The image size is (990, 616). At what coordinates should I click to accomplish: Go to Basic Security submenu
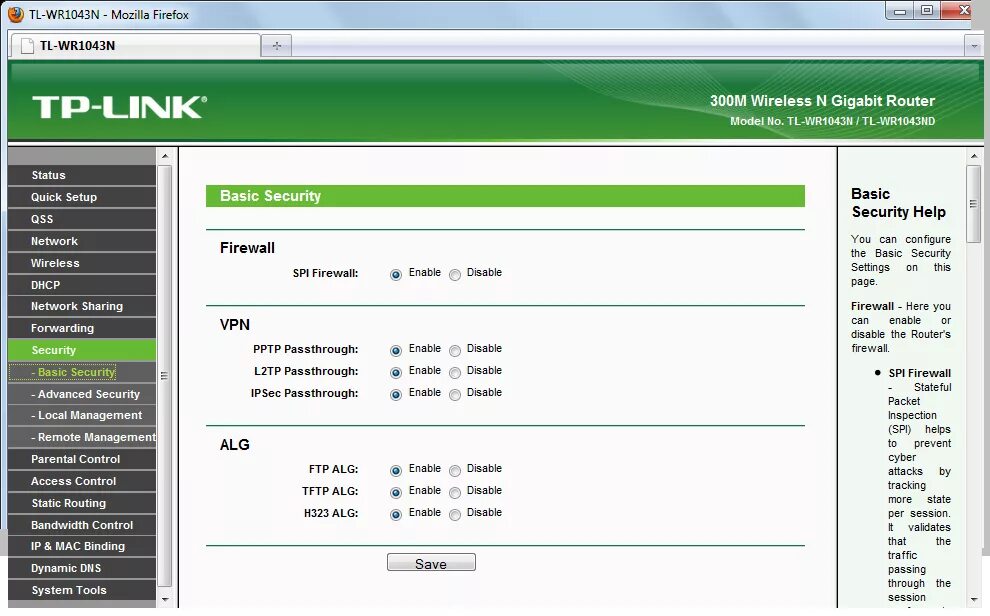tap(82, 372)
